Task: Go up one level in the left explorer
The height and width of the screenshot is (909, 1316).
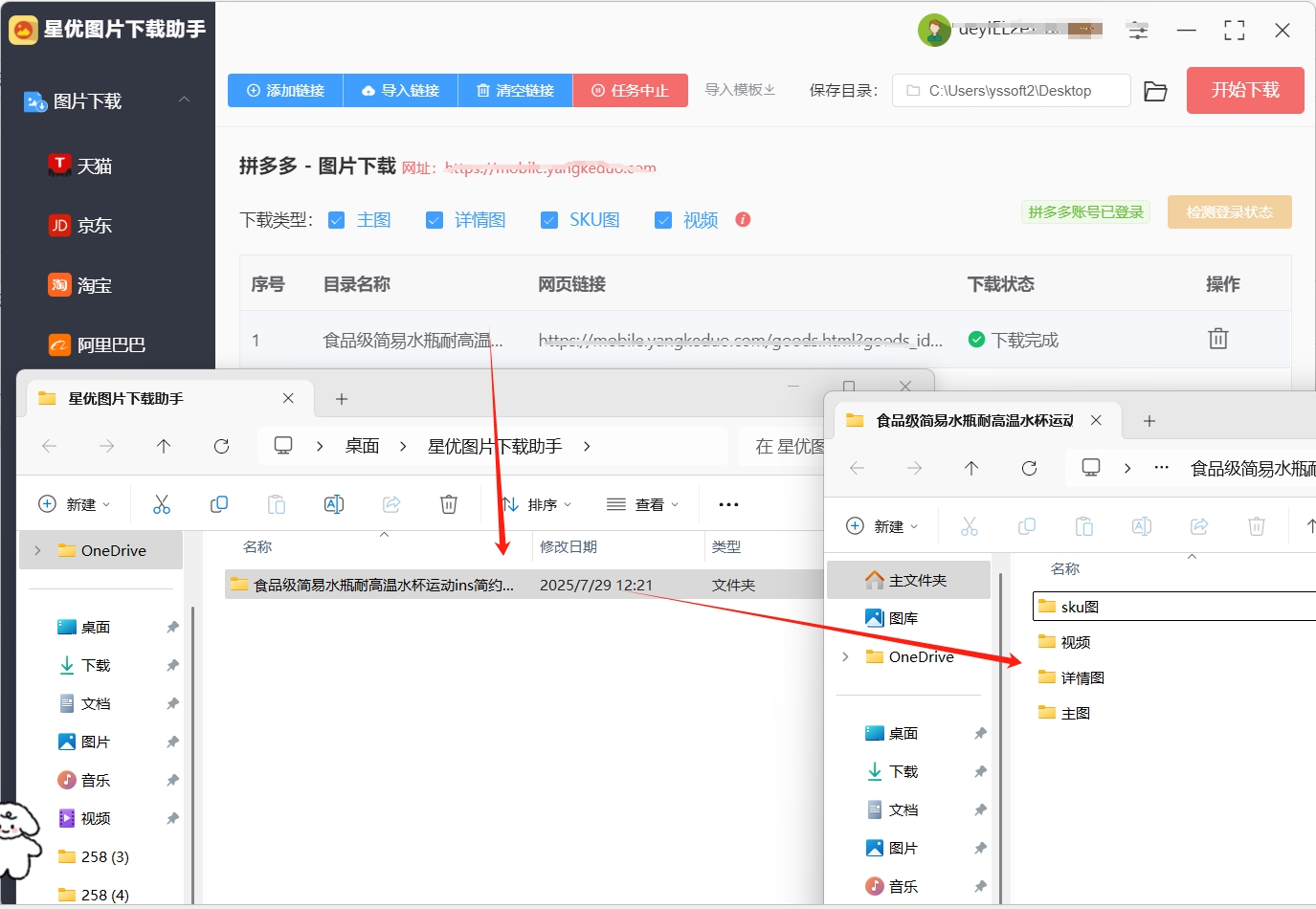Action: click(164, 446)
